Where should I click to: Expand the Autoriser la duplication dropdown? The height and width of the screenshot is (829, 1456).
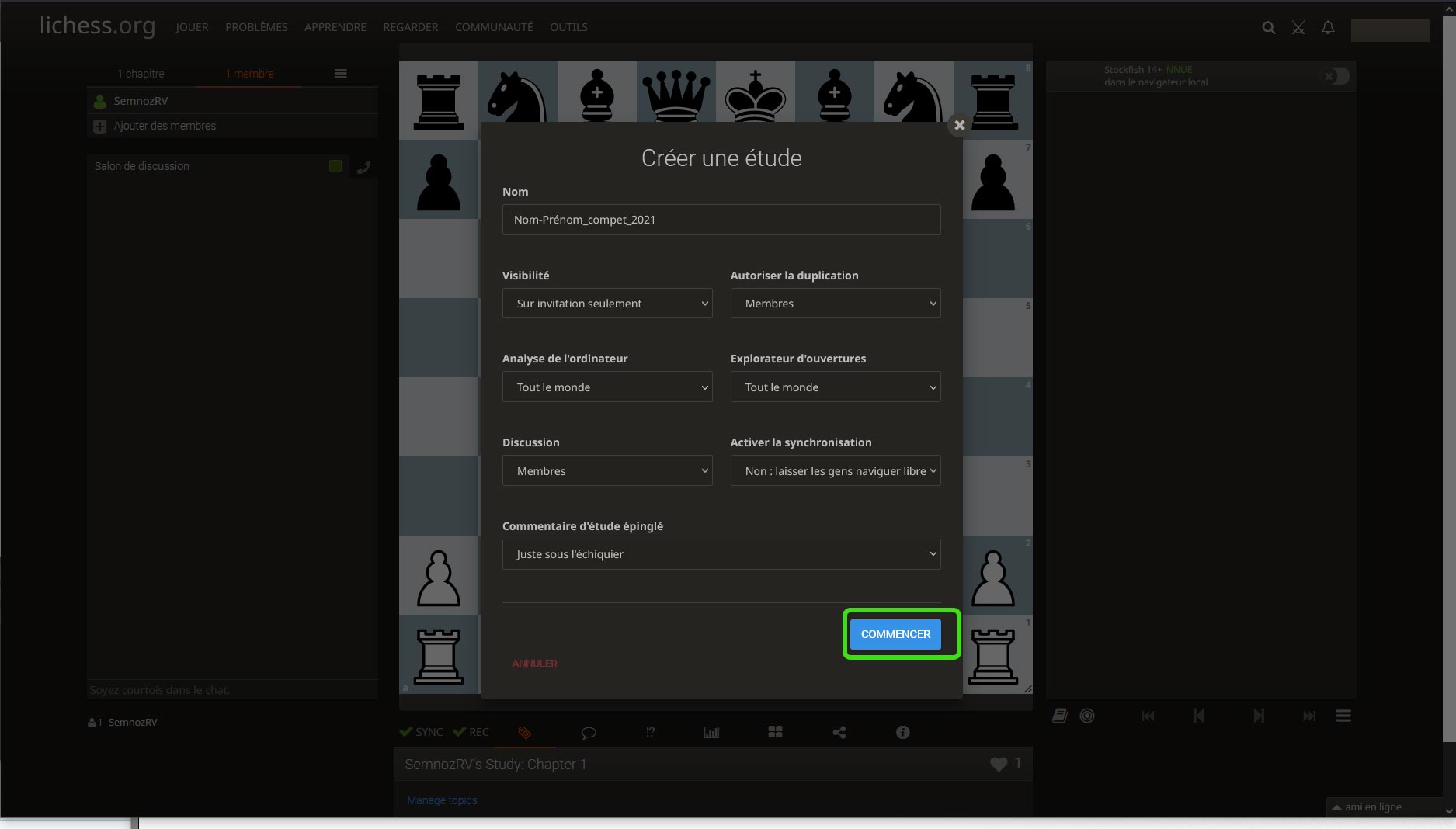[x=835, y=304]
